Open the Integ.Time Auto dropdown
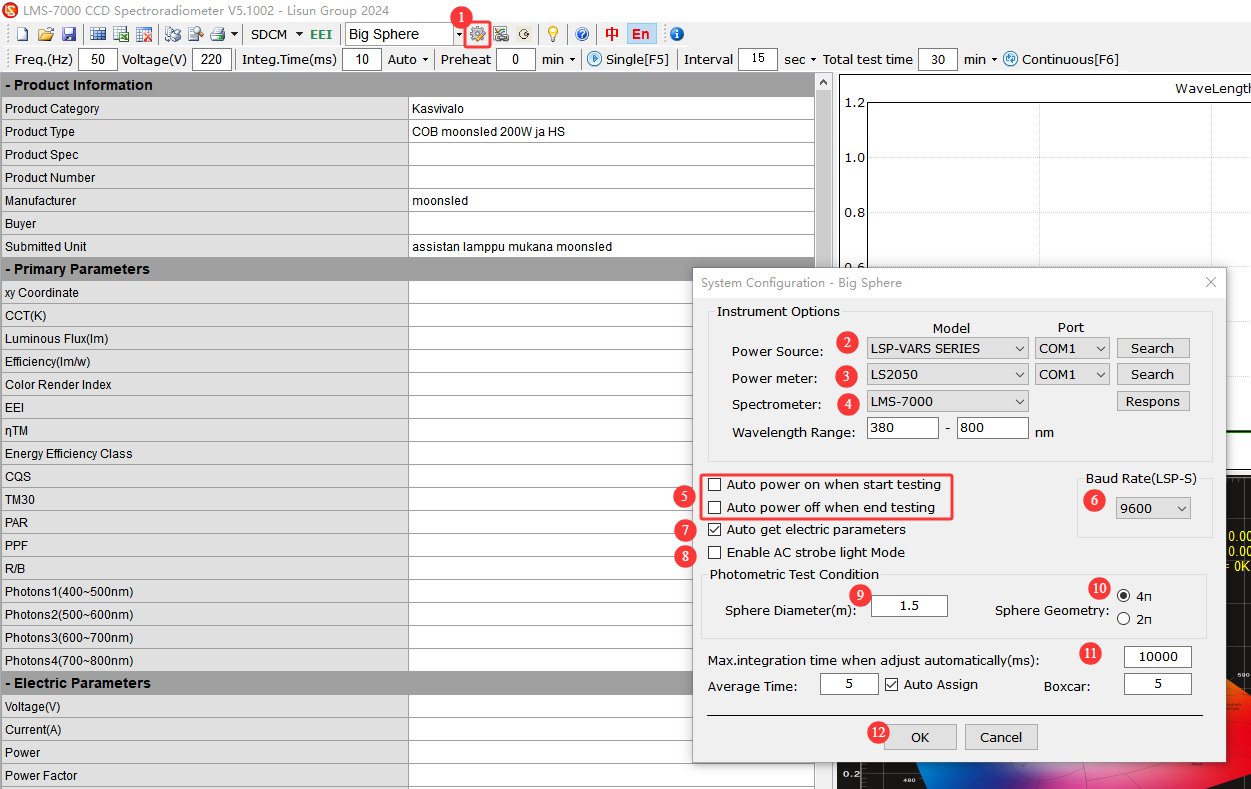Image resolution: width=1251 pixels, height=789 pixels. (425, 60)
